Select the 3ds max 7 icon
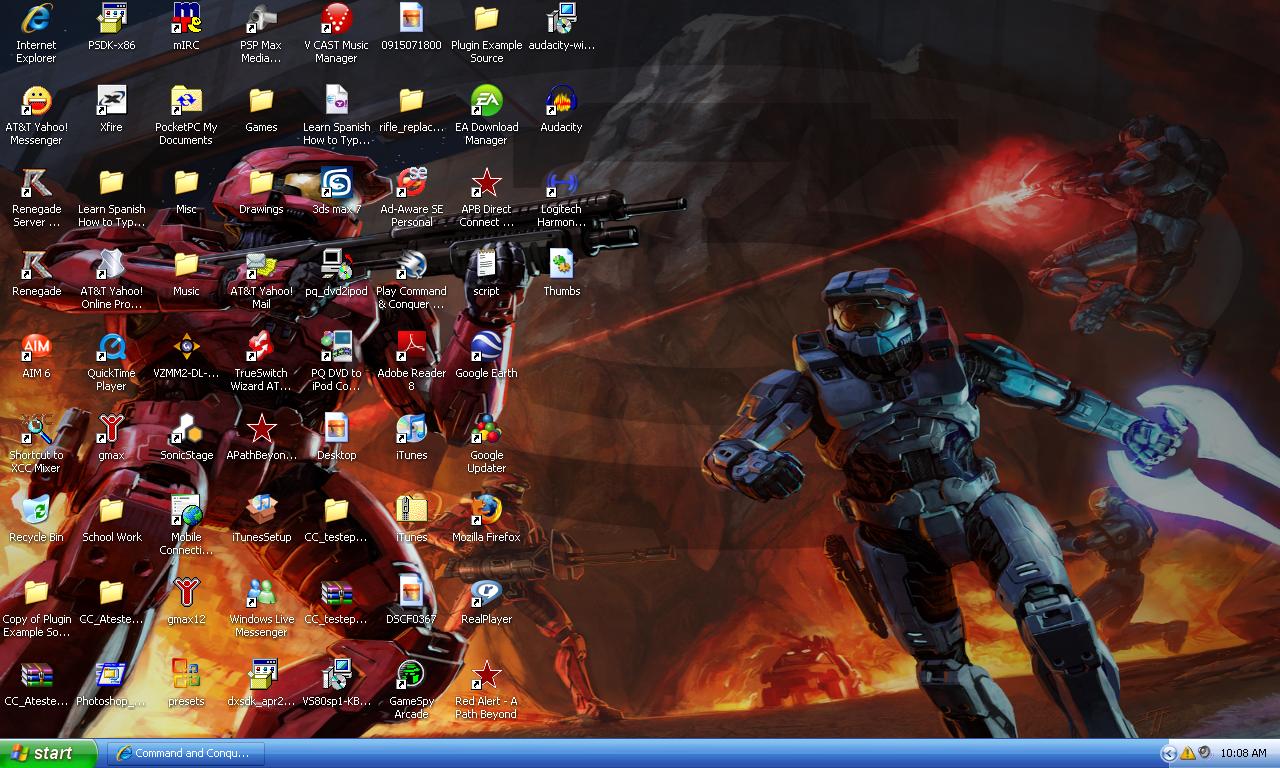 pyautogui.click(x=336, y=184)
